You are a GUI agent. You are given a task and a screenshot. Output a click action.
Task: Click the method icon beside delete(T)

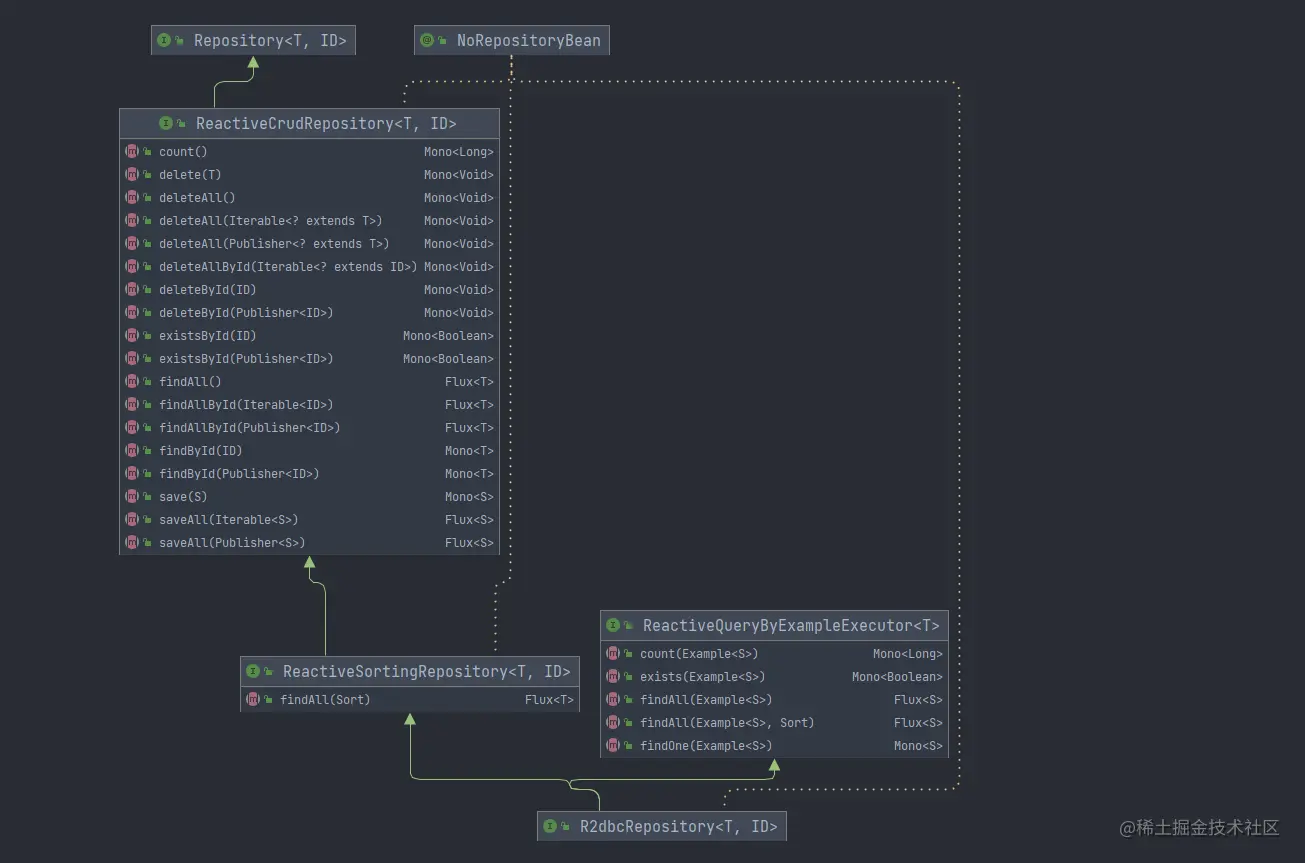(132, 175)
